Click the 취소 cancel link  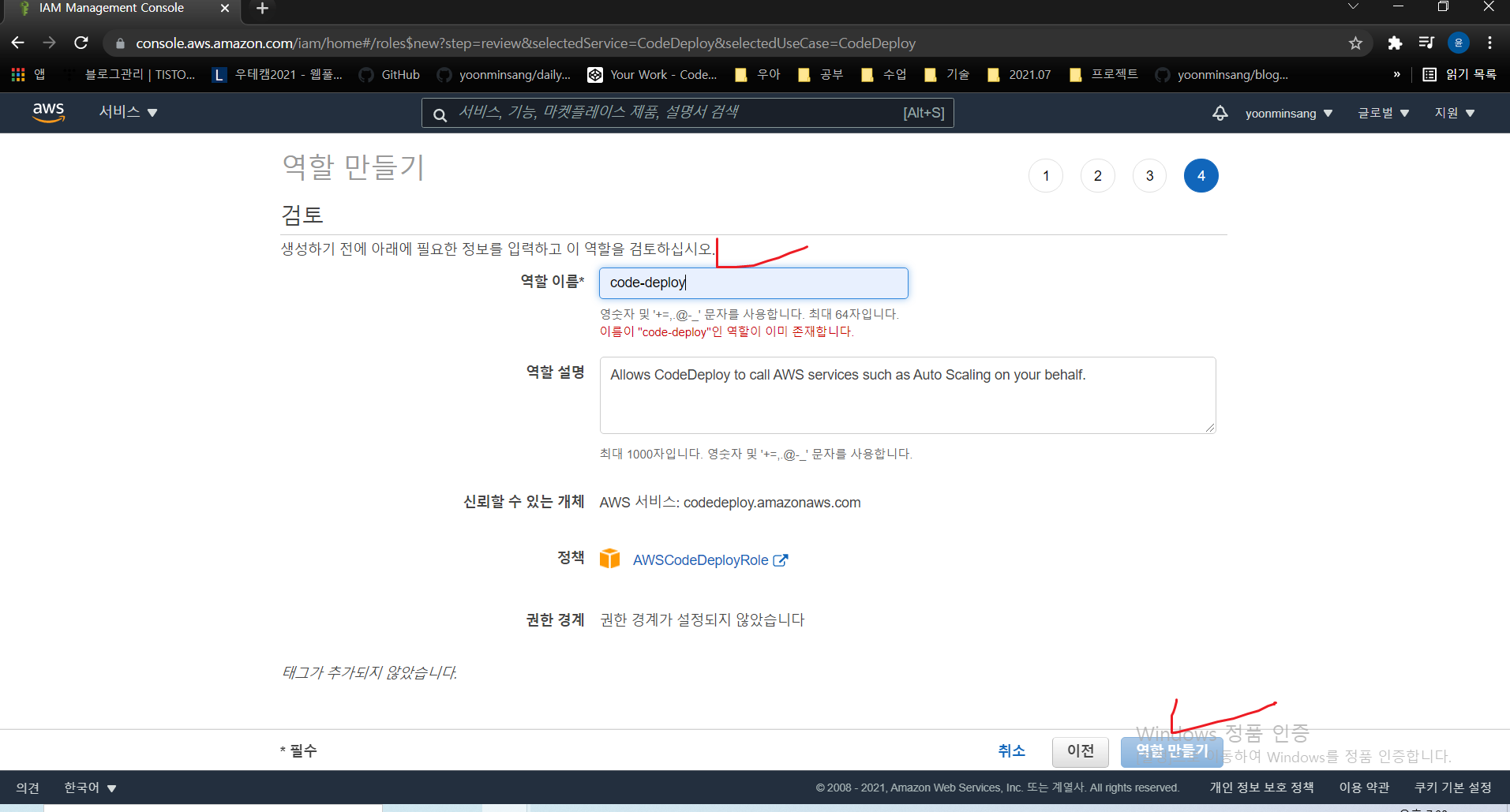(1011, 751)
